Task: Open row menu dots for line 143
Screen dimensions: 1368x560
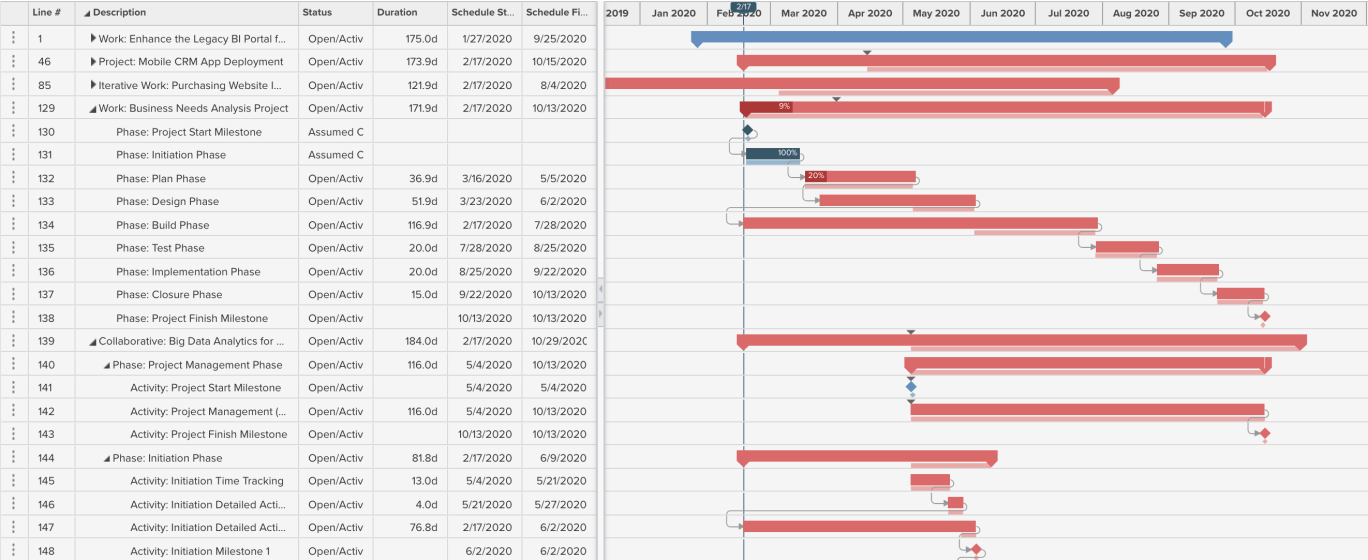Action: [x=13, y=434]
